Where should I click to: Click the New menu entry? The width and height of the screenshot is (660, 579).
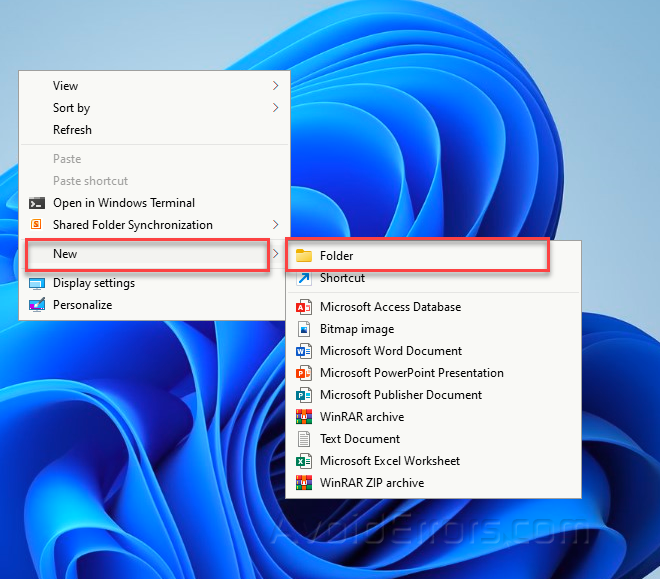(x=65, y=254)
